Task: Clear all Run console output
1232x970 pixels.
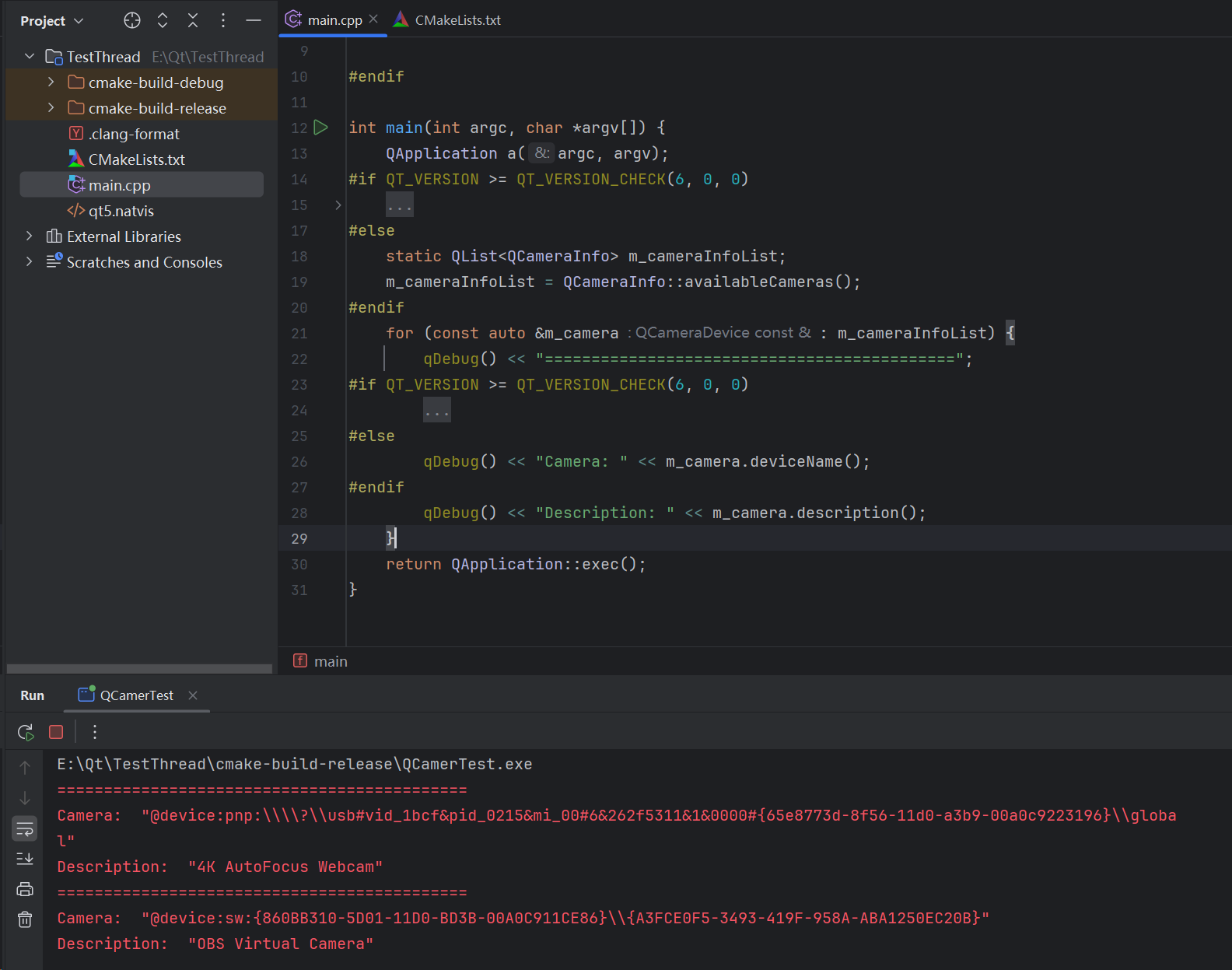Action: (x=25, y=919)
